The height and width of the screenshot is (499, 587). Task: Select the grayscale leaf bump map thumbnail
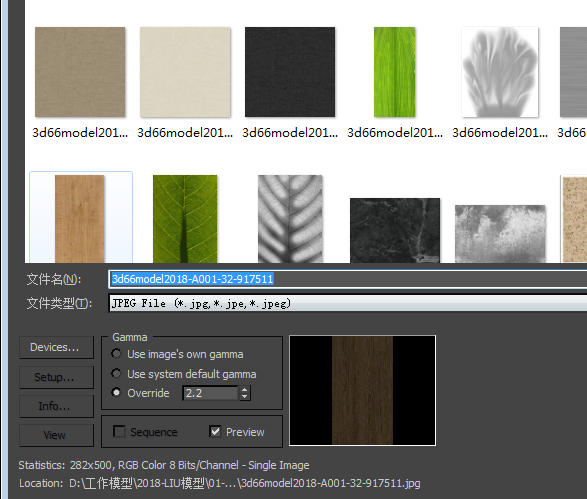(290, 219)
